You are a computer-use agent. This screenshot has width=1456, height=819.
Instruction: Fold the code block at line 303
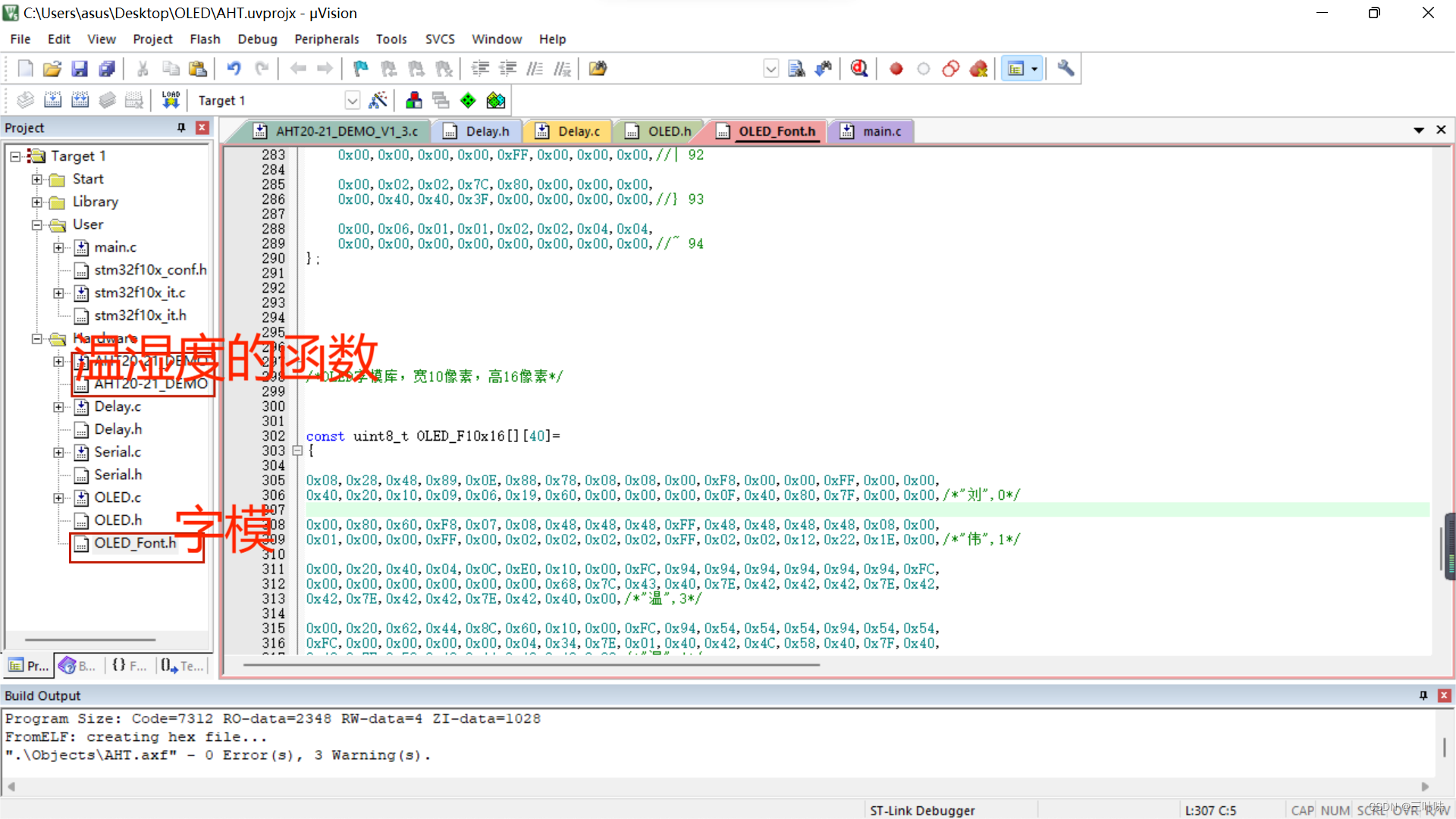point(297,450)
